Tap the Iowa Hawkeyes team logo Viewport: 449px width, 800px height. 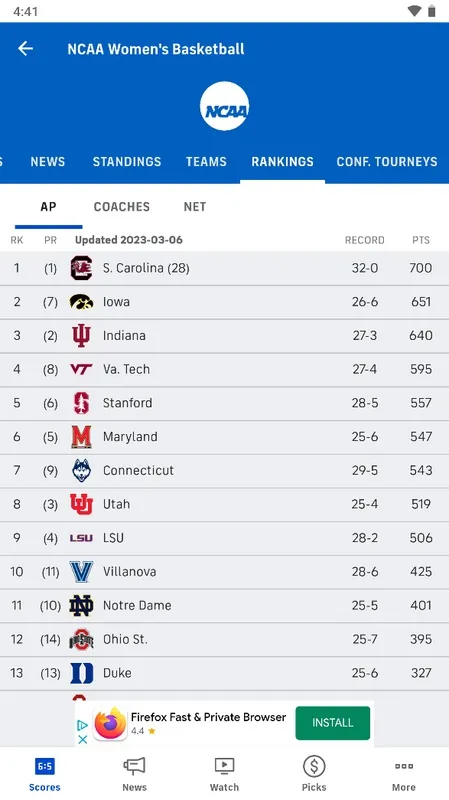coord(81,302)
